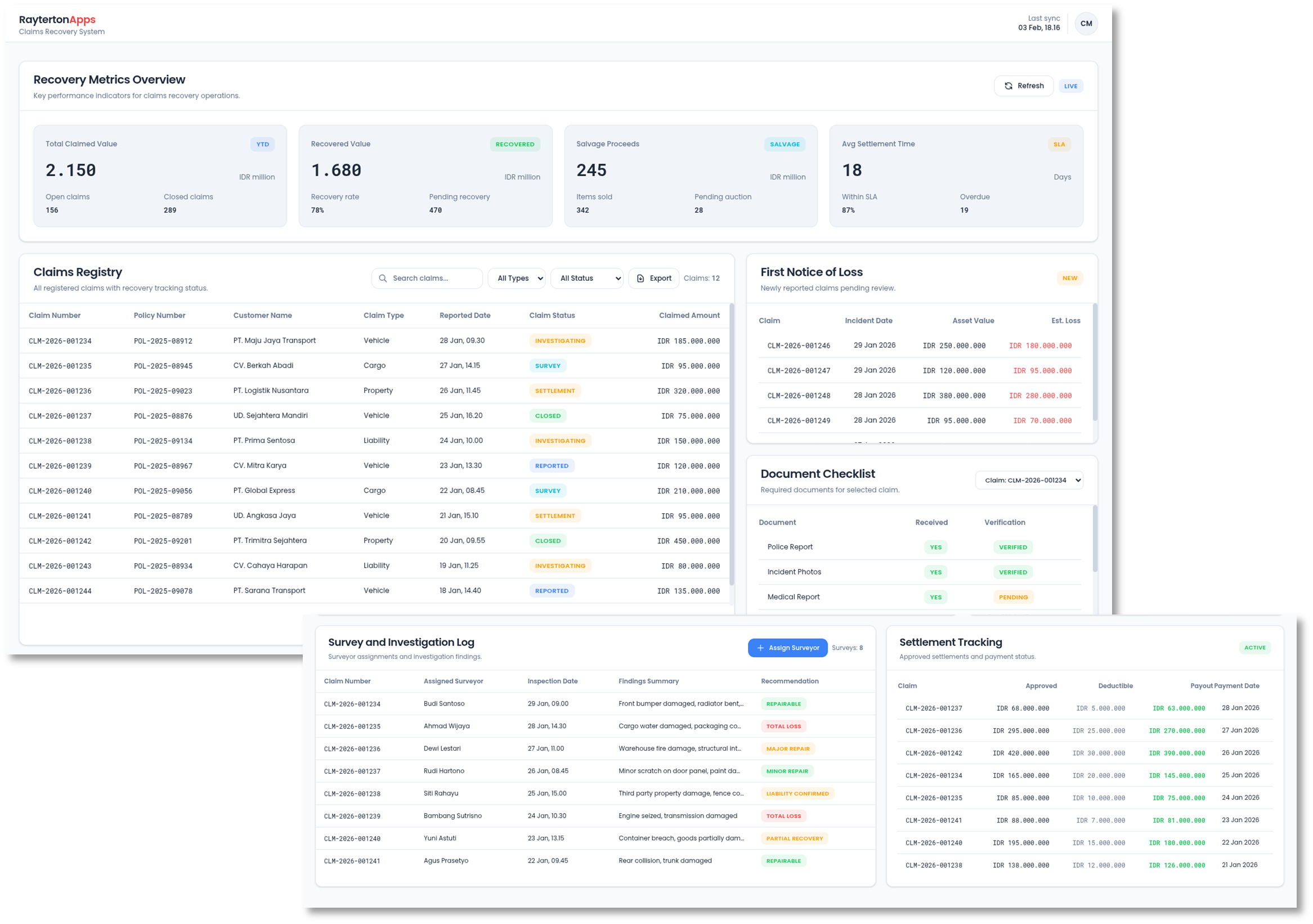Screen dimensions: 1313x924
Task: Expand the Claim CLM-2026-001234 selector
Action: pyautogui.click(x=1029, y=481)
